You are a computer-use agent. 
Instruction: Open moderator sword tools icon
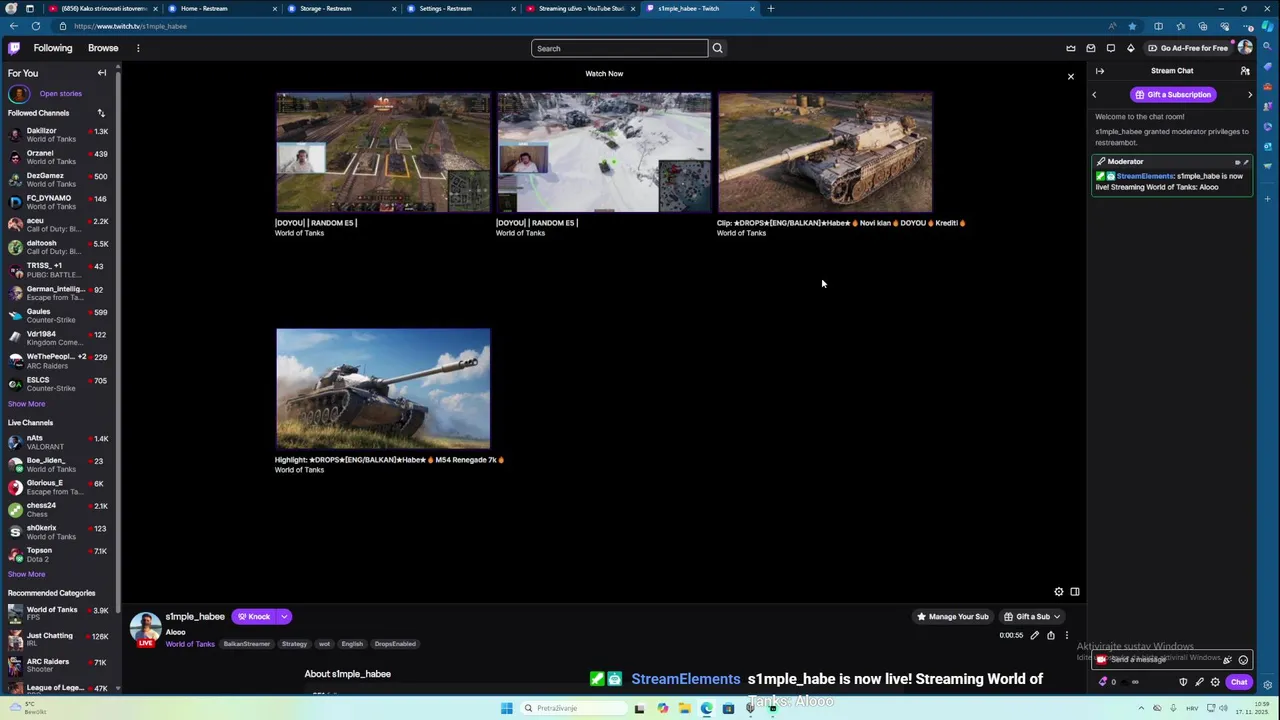tap(1199, 682)
